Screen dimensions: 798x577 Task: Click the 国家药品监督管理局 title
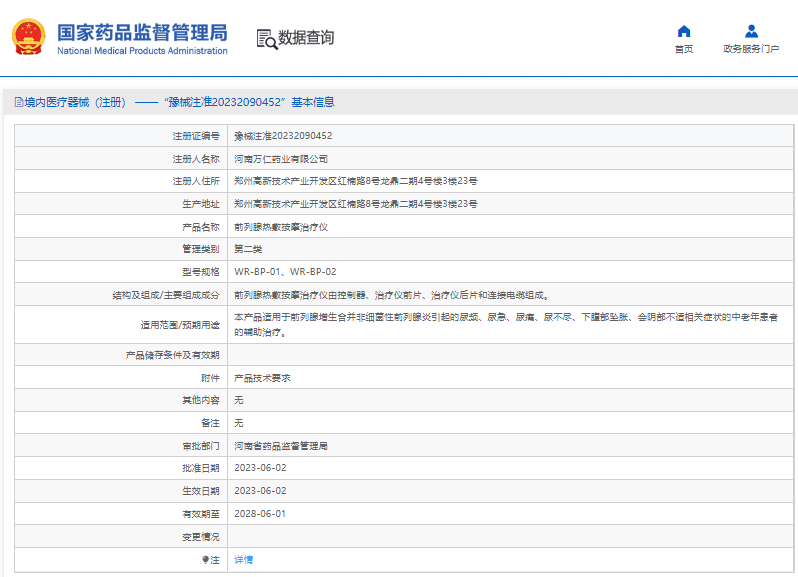click(142, 33)
